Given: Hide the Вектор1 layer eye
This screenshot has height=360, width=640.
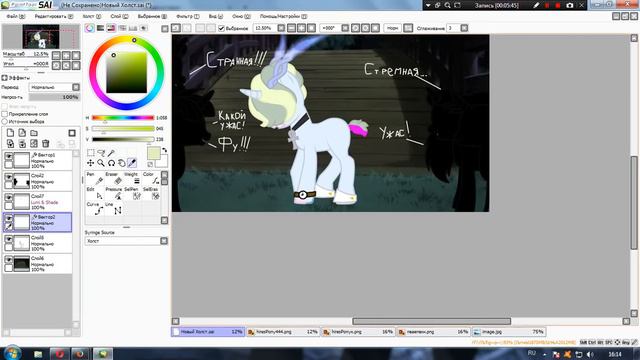Looking at the screenshot, I should [8, 156].
